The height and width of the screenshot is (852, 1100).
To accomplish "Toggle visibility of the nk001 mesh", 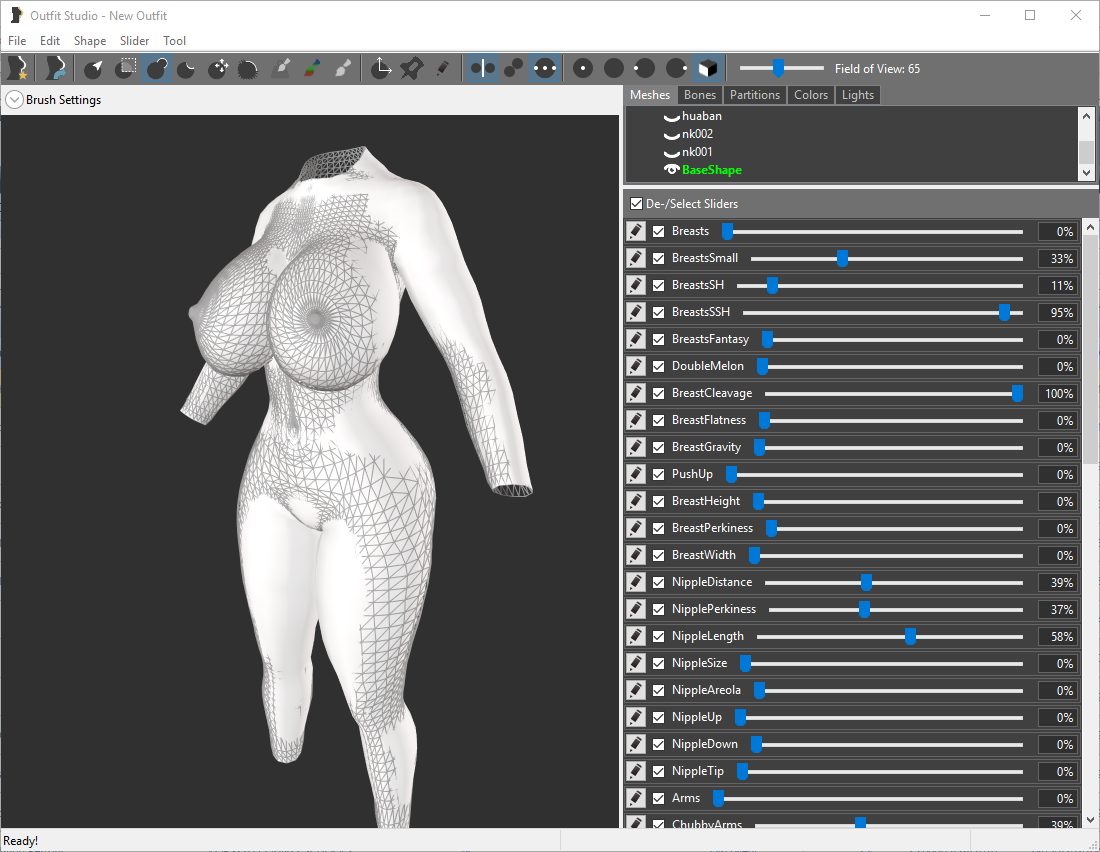I will (x=671, y=152).
